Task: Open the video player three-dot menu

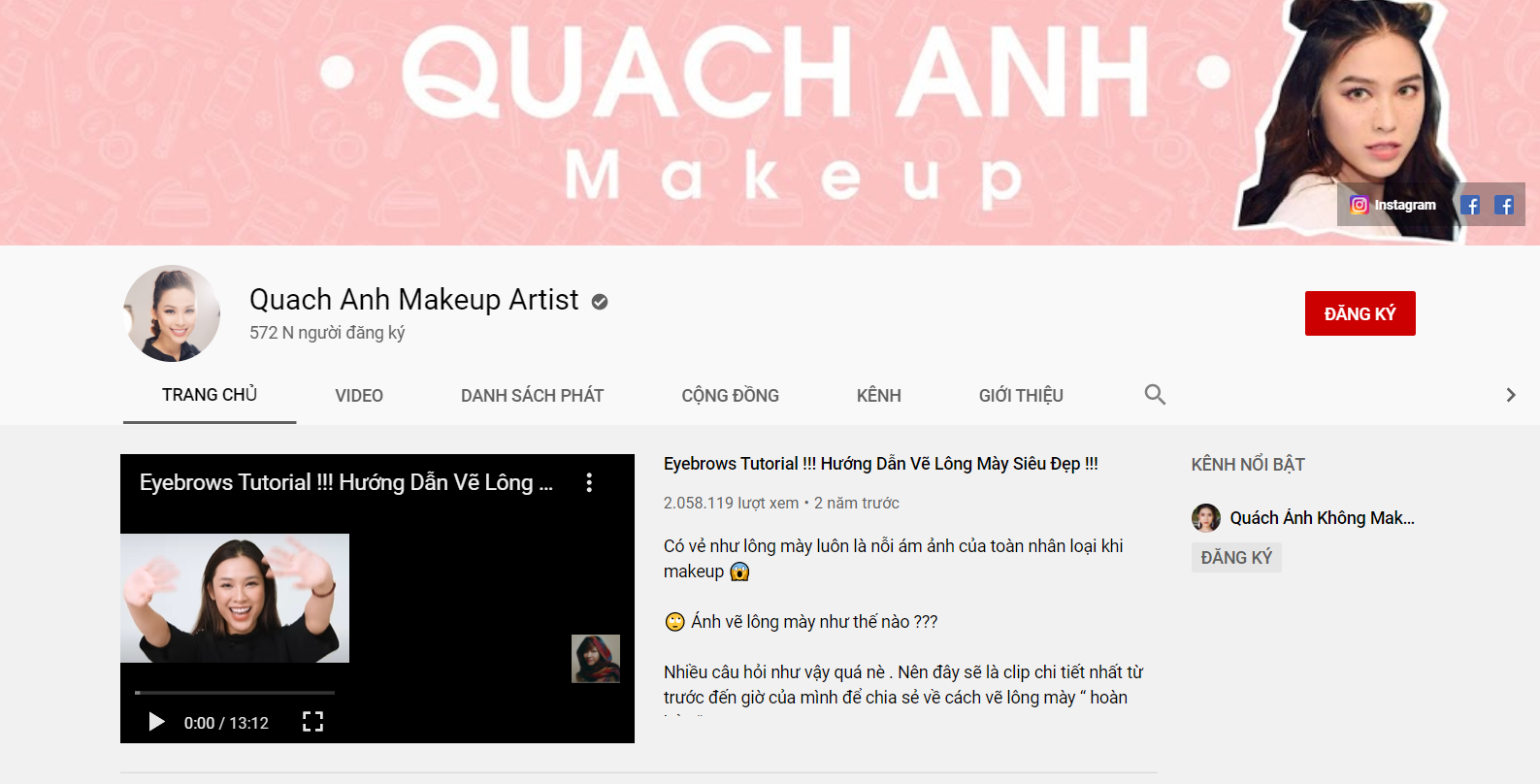Action: [589, 483]
